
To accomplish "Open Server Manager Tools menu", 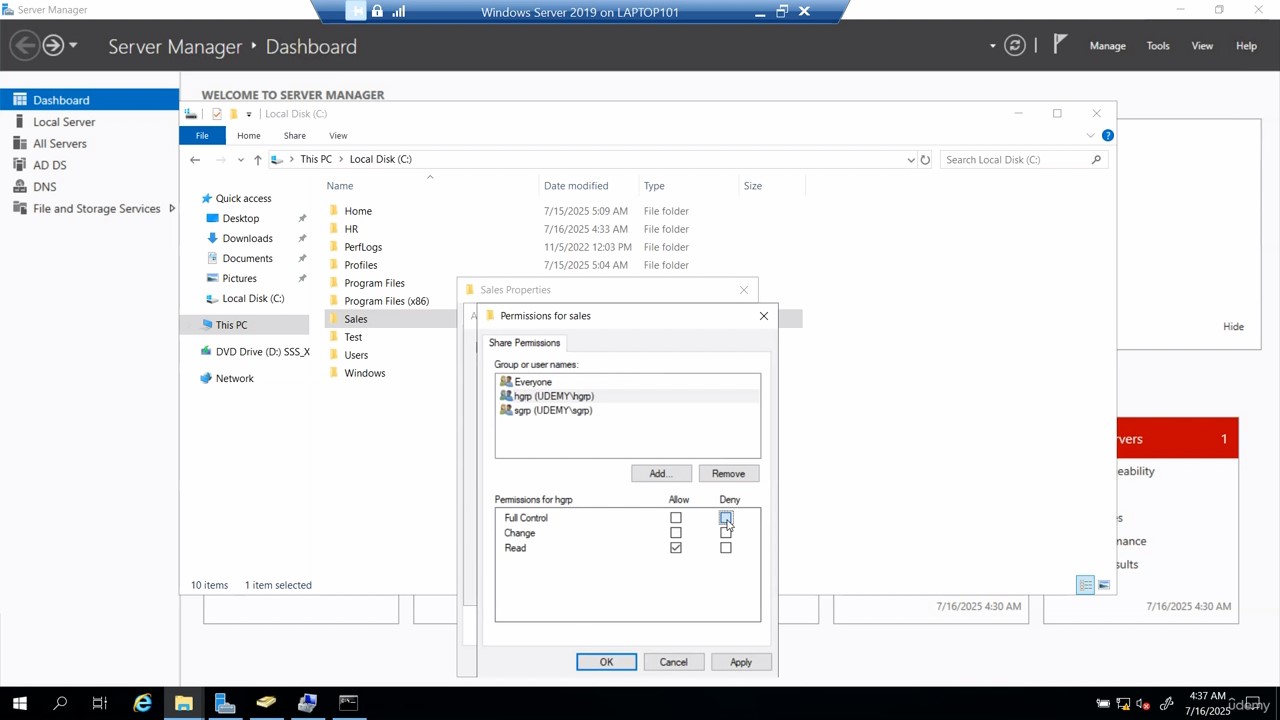I will tap(1158, 46).
